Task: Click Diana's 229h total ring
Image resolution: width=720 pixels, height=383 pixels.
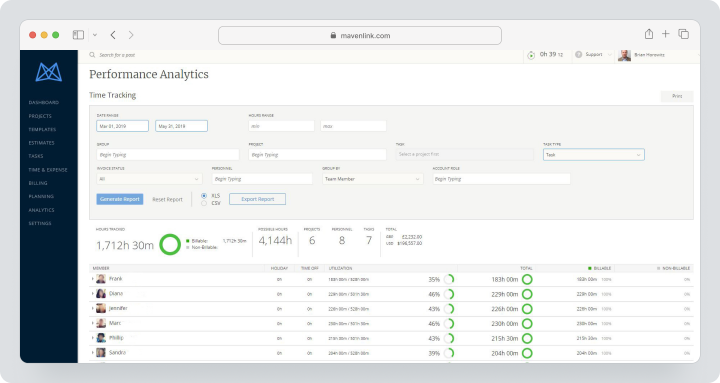Action: [527, 294]
